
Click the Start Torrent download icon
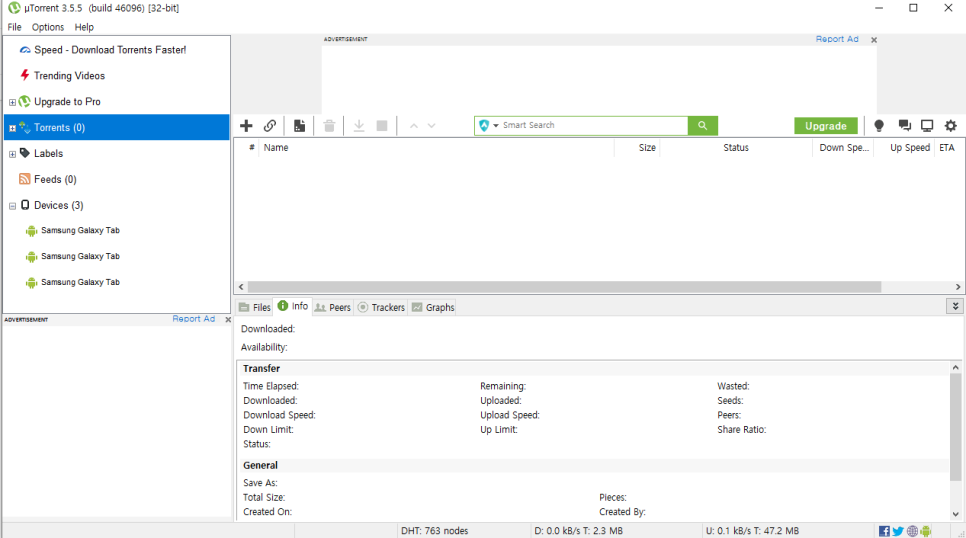pos(359,126)
